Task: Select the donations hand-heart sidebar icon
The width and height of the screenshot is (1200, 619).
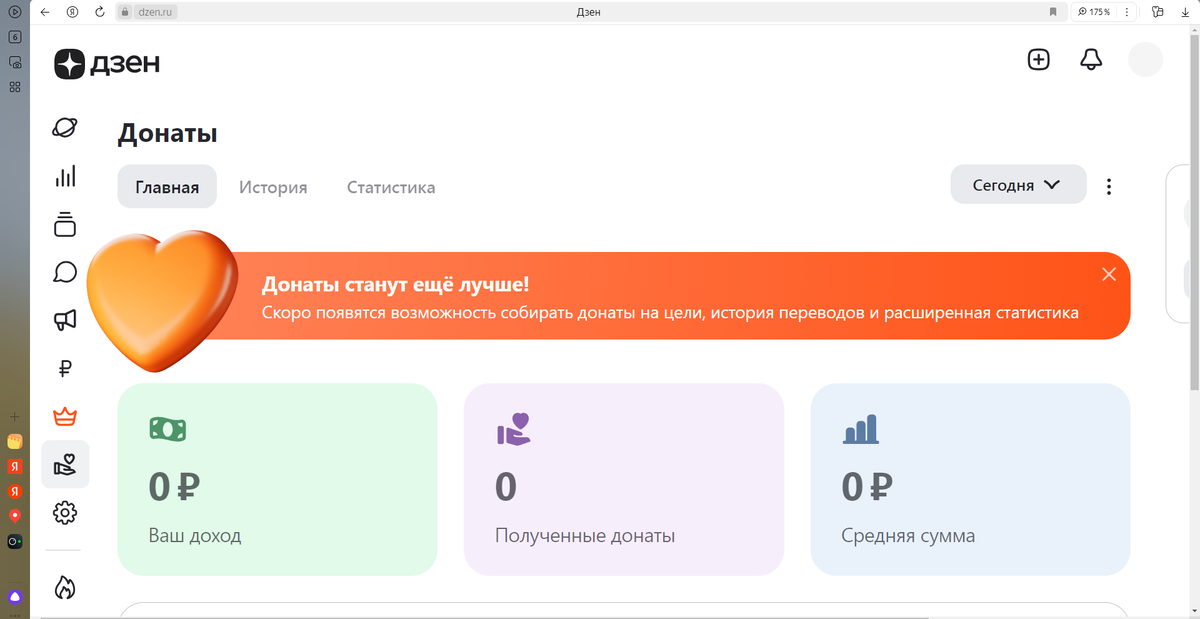Action: pyautogui.click(x=65, y=464)
